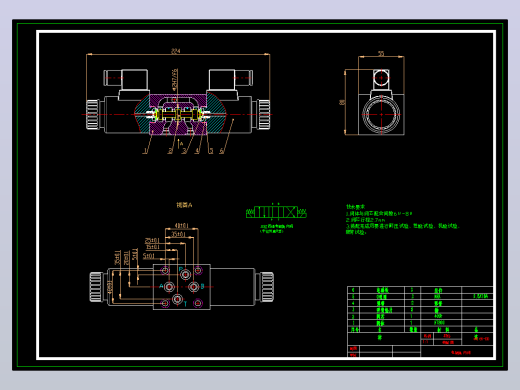Click the 224 overall length dimension text
The height and width of the screenshot is (390, 520).
(x=175, y=51)
